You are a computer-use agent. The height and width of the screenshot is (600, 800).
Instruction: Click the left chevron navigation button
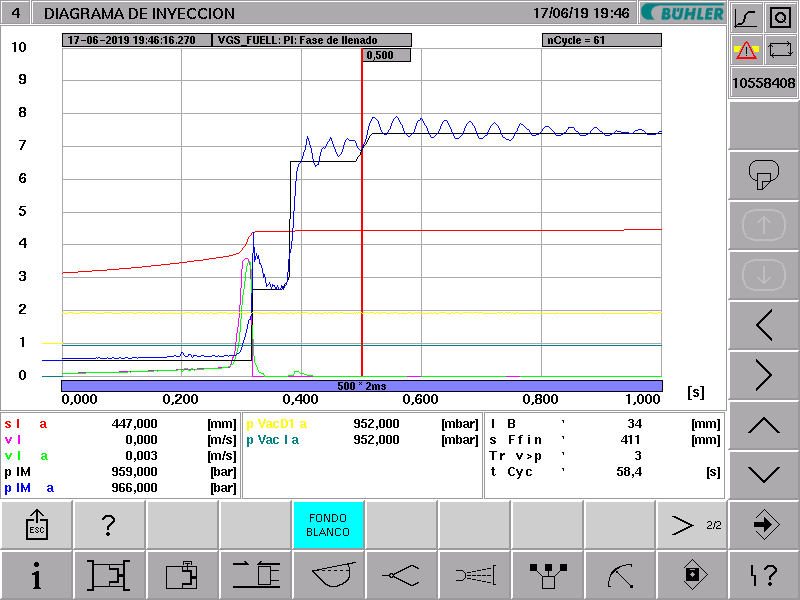(764, 324)
